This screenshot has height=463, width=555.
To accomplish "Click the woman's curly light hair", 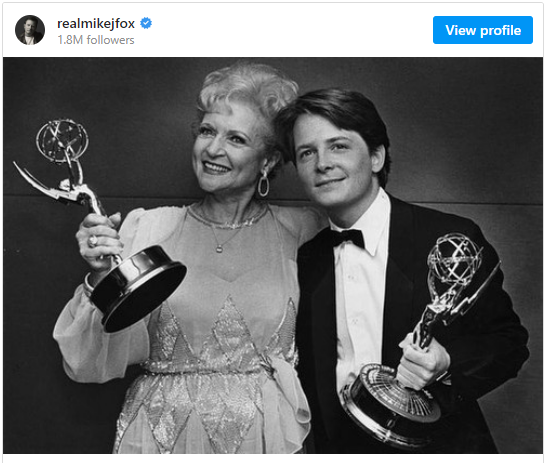I will [x=248, y=90].
